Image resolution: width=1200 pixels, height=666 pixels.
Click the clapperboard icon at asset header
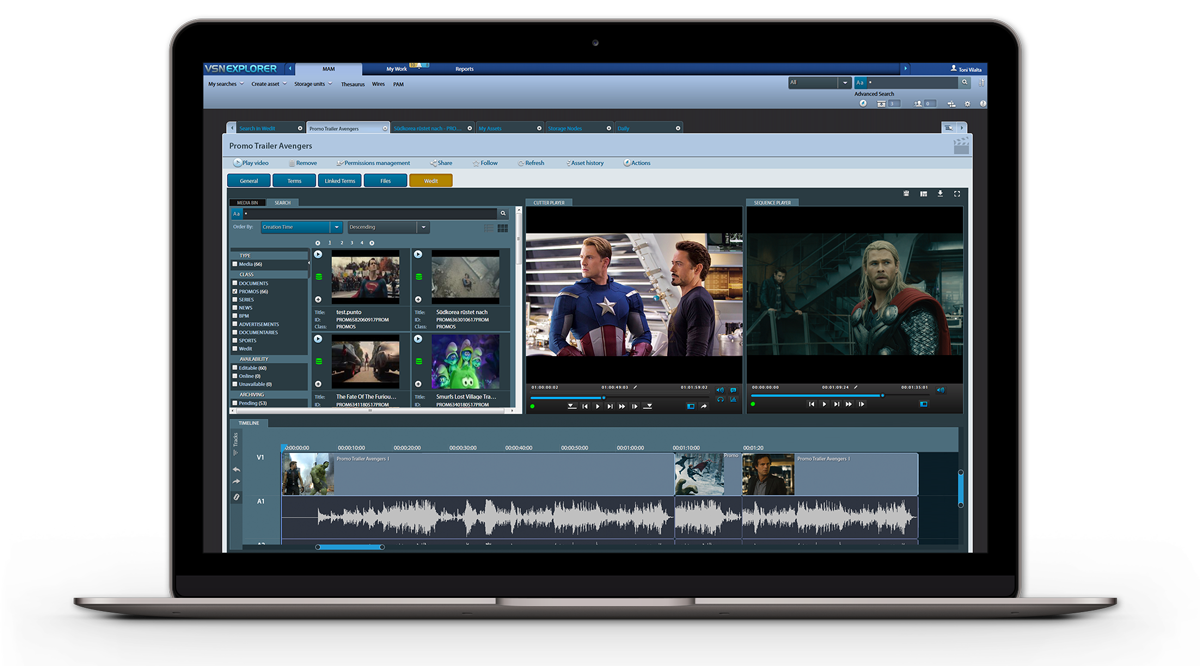pyautogui.click(x=961, y=146)
